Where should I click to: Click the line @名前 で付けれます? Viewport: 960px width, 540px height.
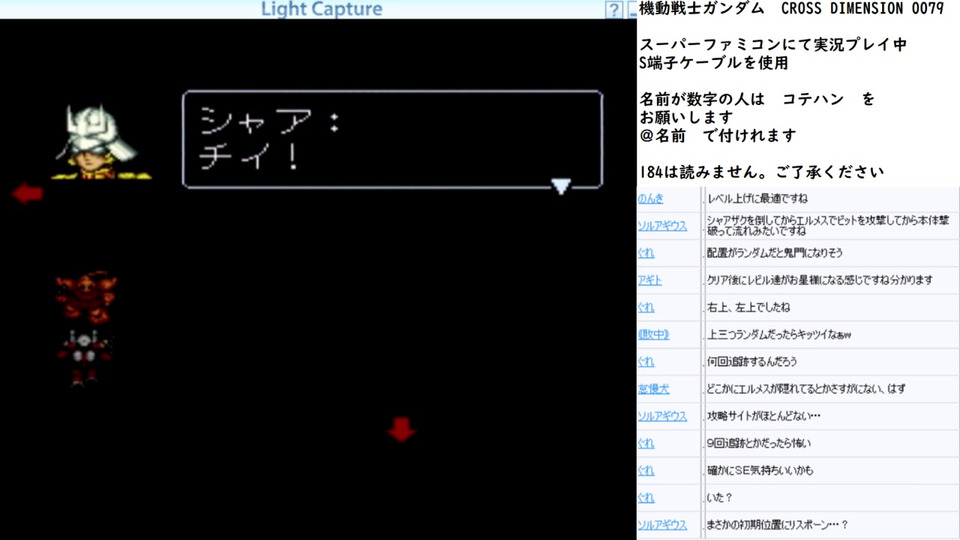coord(718,135)
